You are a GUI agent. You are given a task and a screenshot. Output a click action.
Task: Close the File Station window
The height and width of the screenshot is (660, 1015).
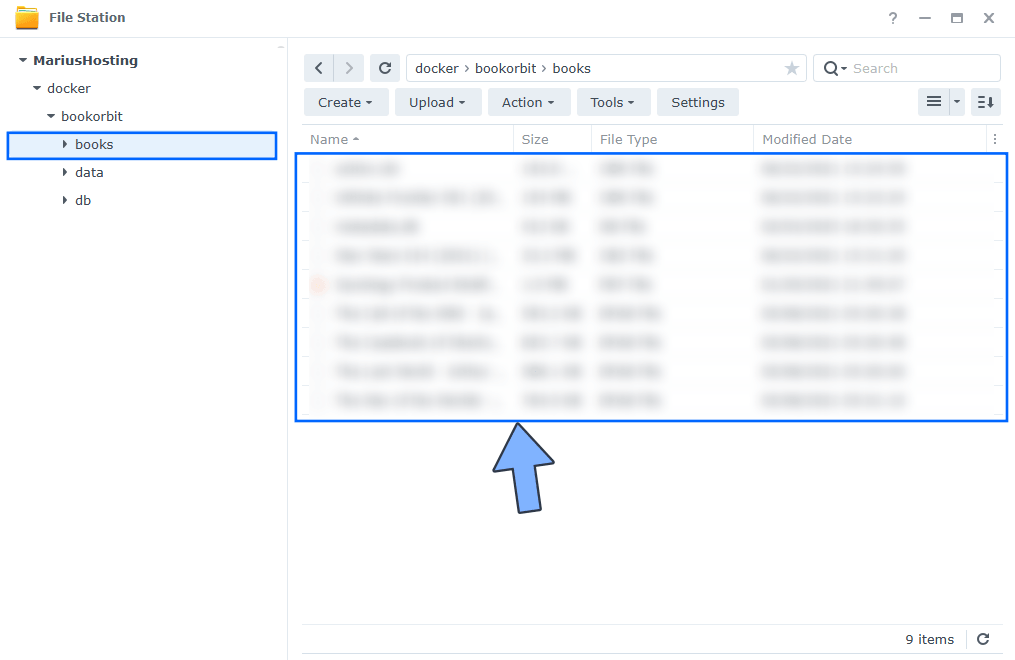click(x=988, y=18)
